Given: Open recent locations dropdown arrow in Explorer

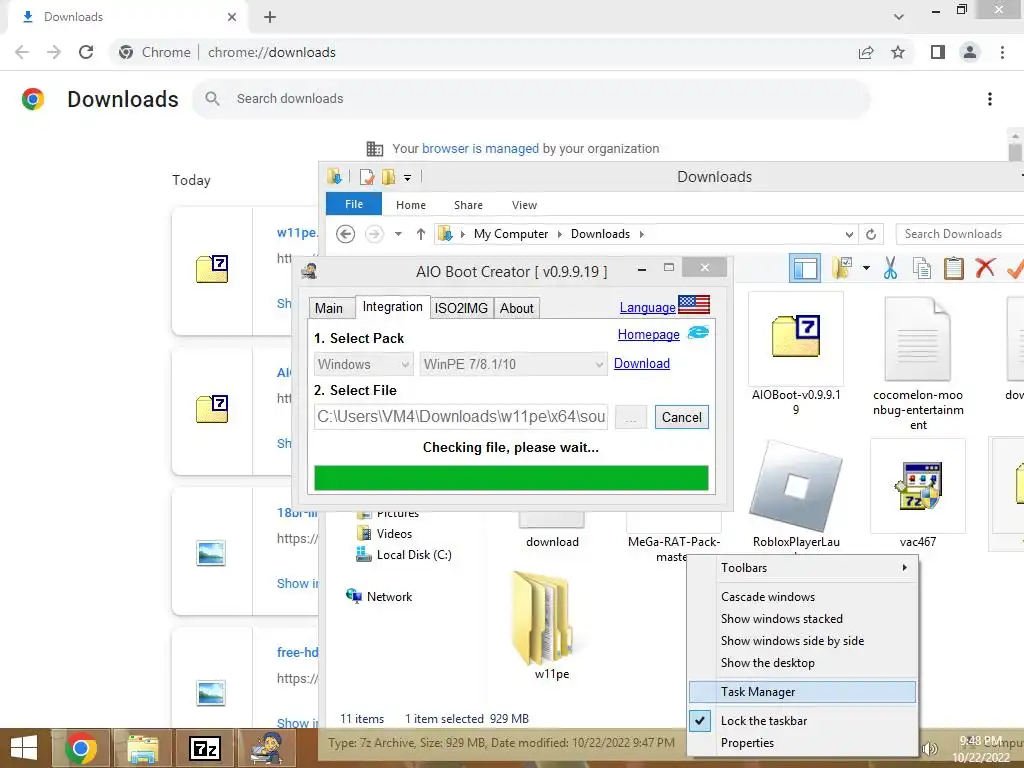Looking at the screenshot, I should [x=398, y=234].
